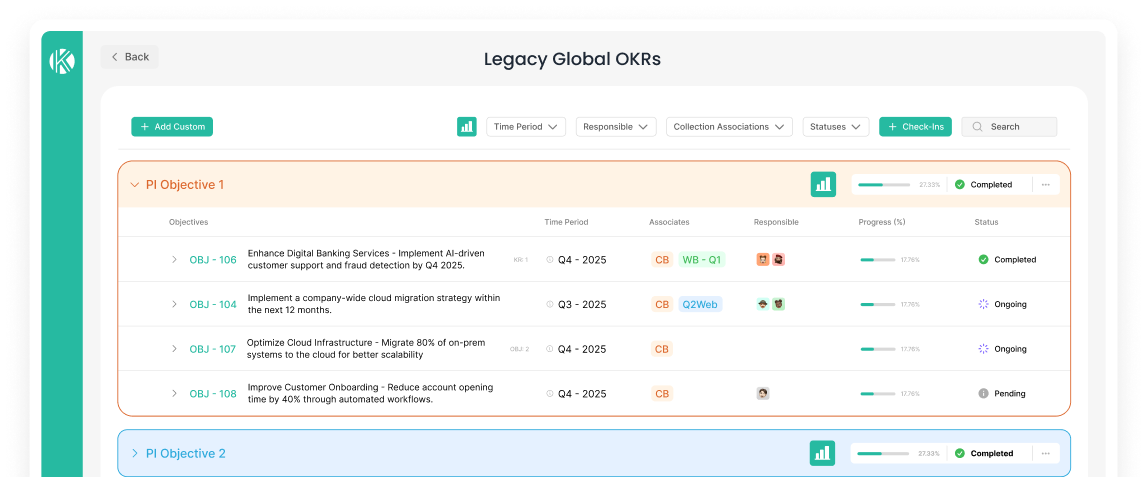Expand the PI Objective 2 section

[134, 454]
